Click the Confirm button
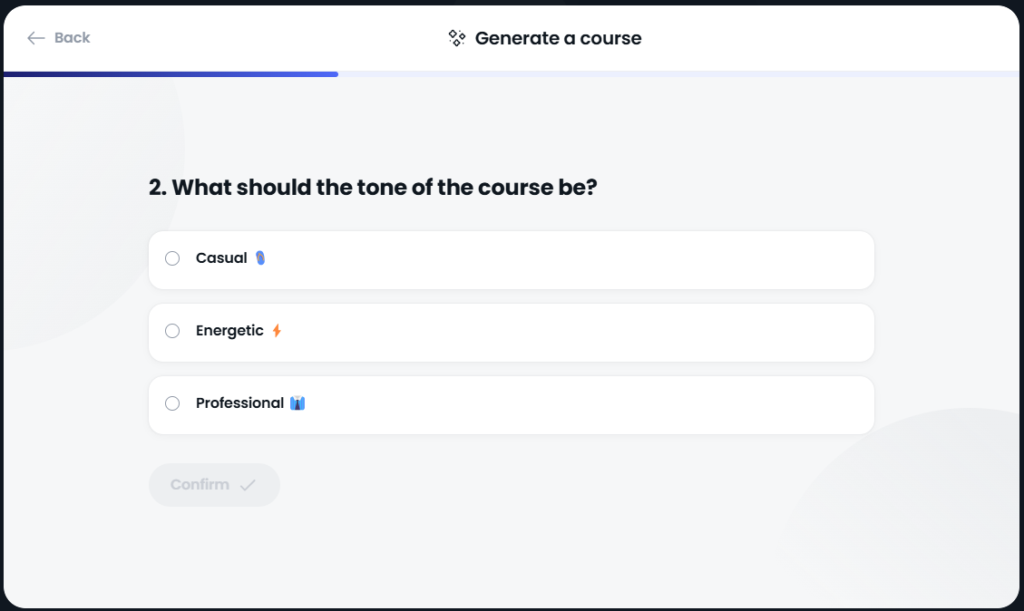The width and height of the screenshot is (1024, 611). click(x=214, y=485)
